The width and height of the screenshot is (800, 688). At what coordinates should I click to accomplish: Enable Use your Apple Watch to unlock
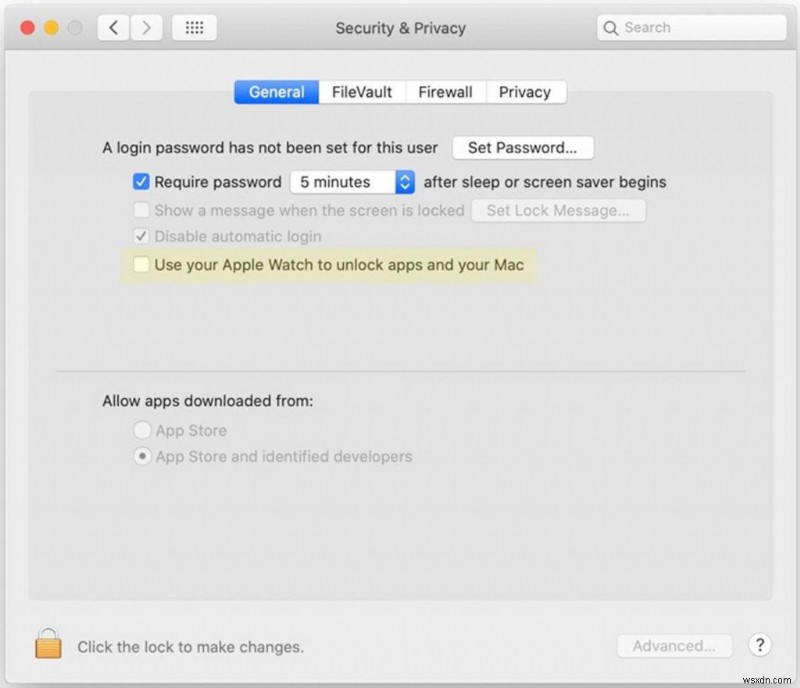141,264
